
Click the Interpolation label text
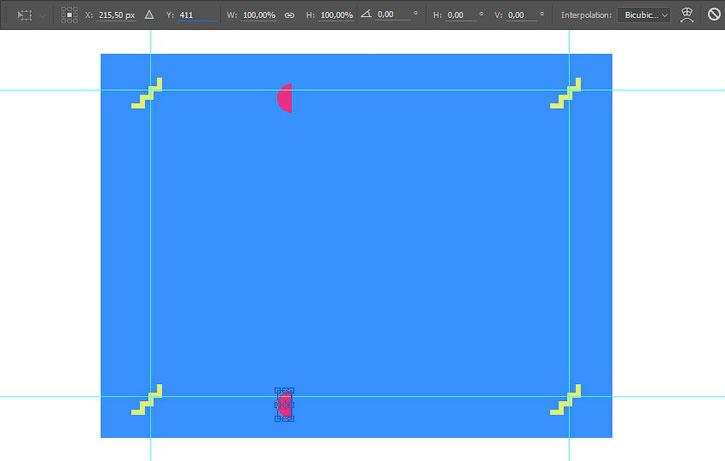click(586, 15)
